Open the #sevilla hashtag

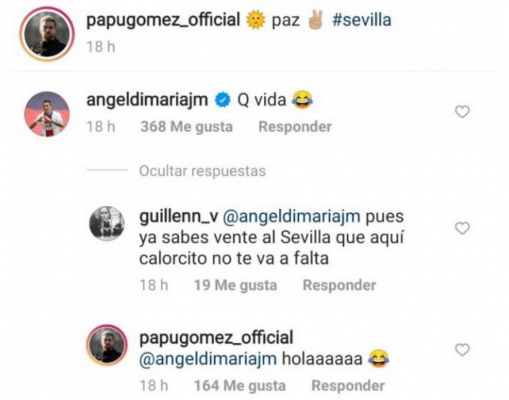point(362,20)
